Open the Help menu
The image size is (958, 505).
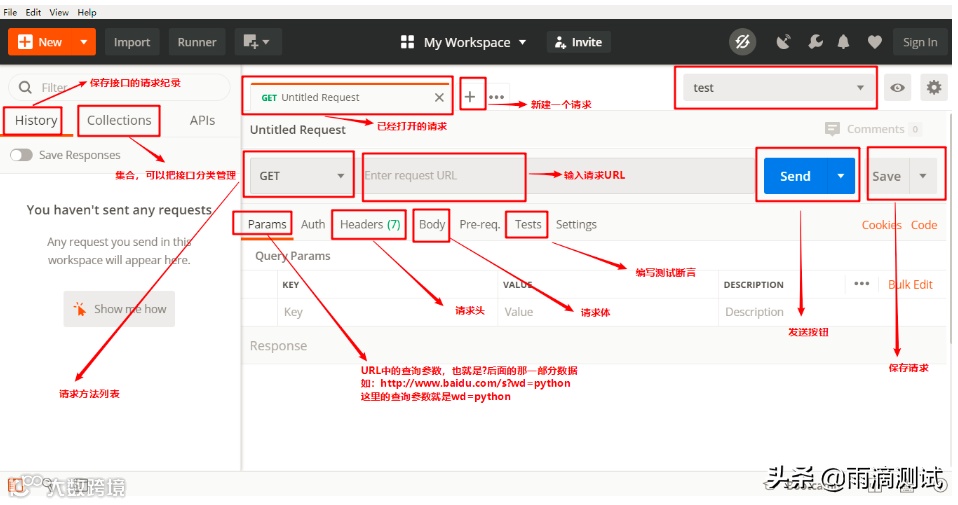point(87,12)
